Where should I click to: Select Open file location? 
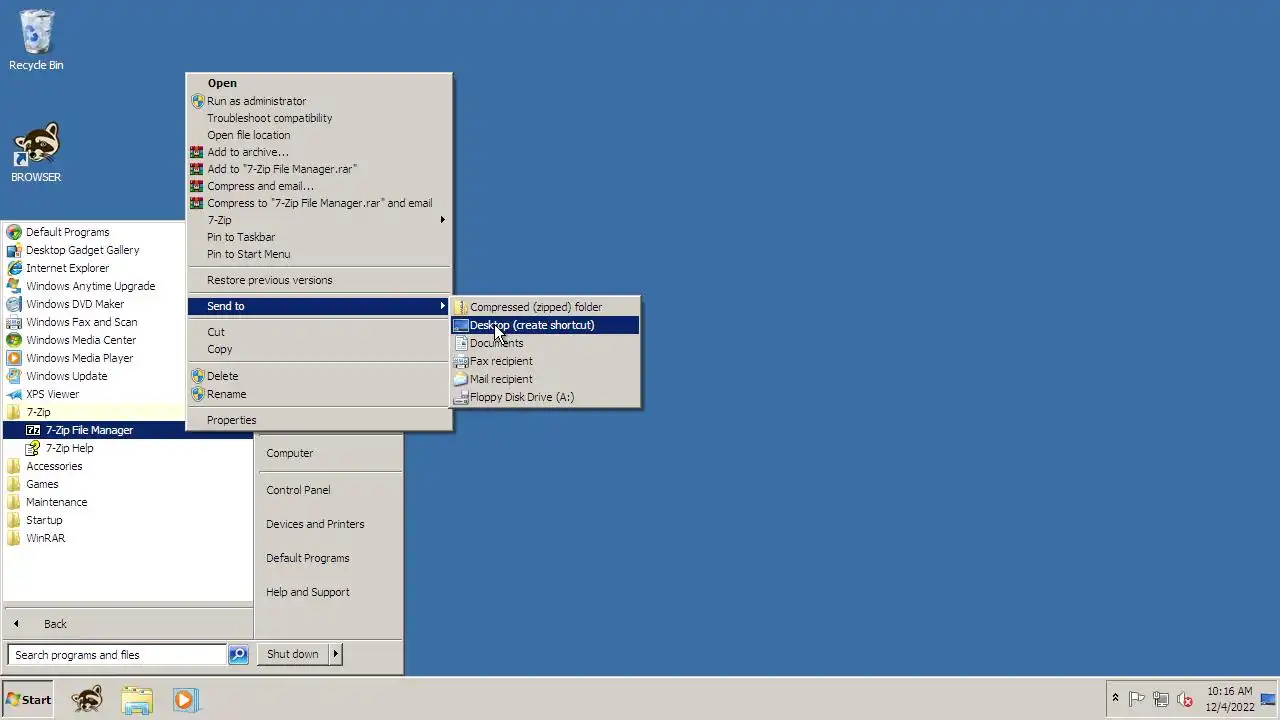click(319, 135)
